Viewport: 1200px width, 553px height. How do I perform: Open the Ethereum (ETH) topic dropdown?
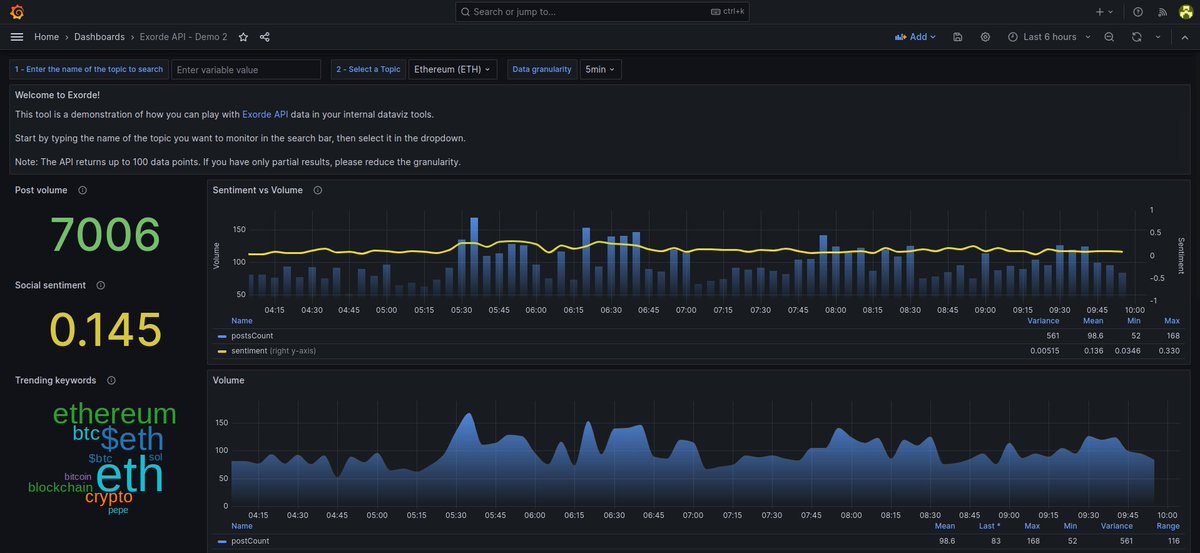coord(453,69)
